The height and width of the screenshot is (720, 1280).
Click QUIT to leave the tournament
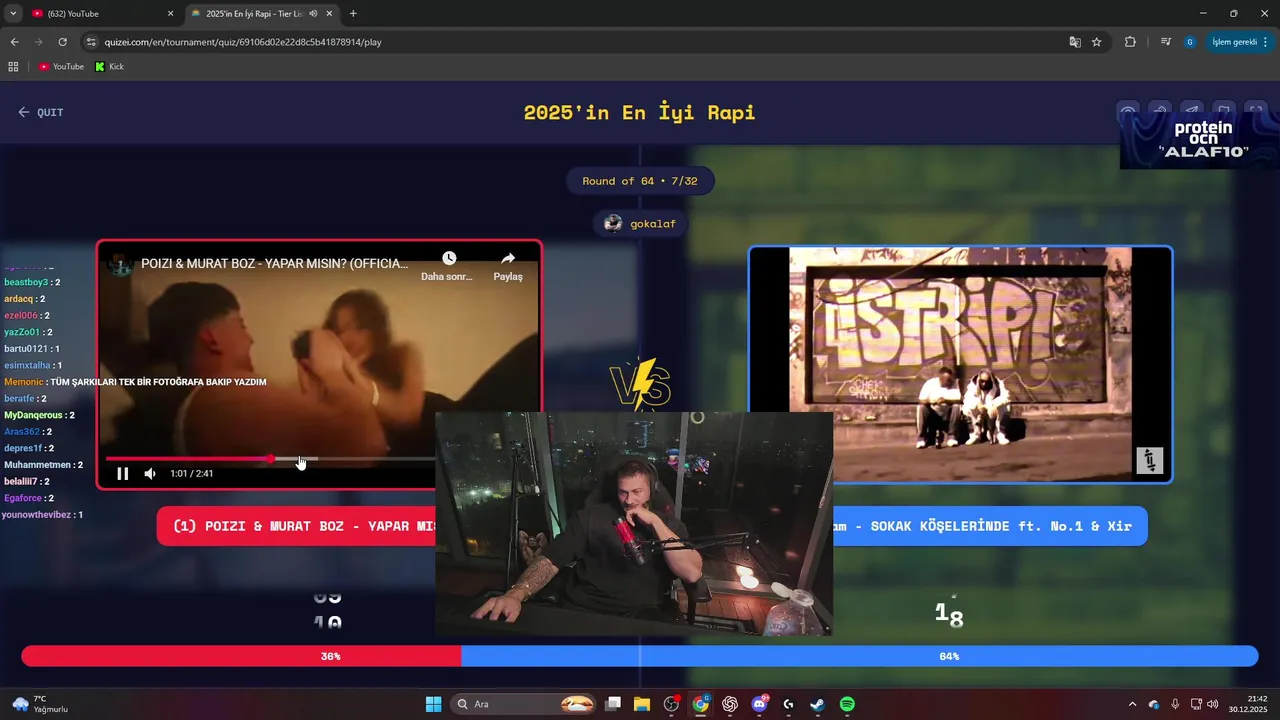[x=41, y=112]
